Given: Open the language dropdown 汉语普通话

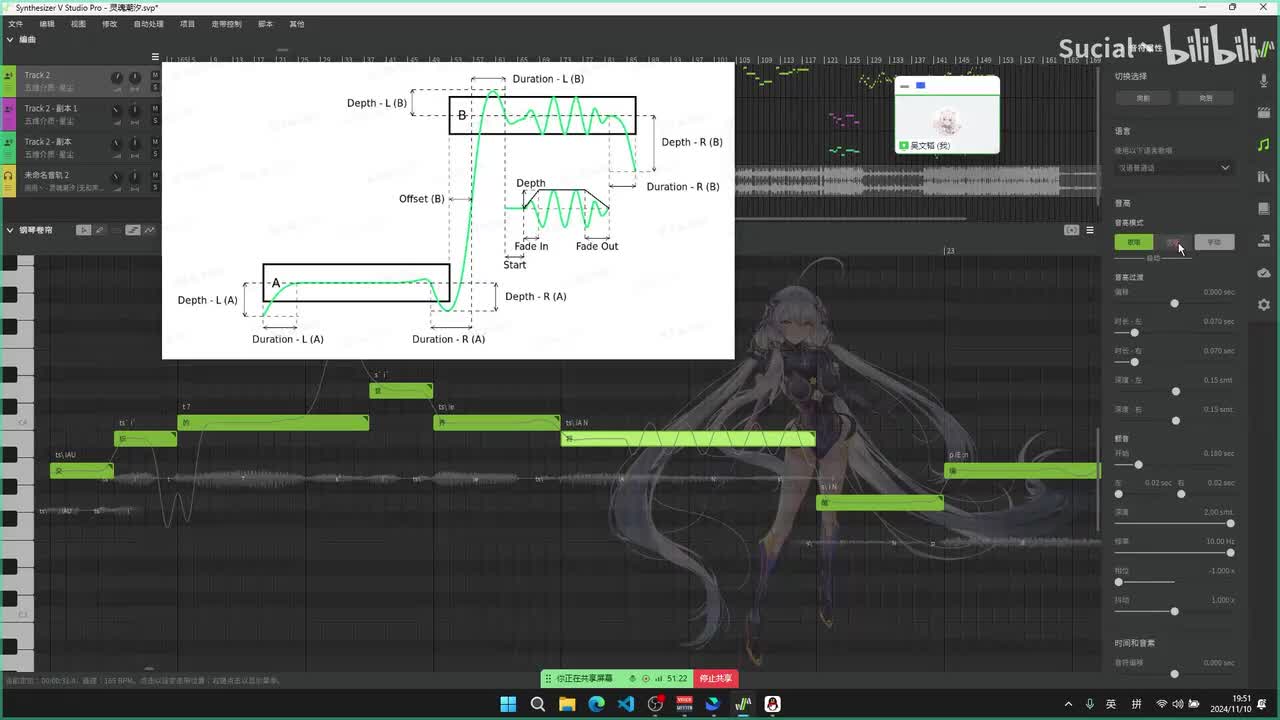Looking at the screenshot, I should (x=1174, y=168).
